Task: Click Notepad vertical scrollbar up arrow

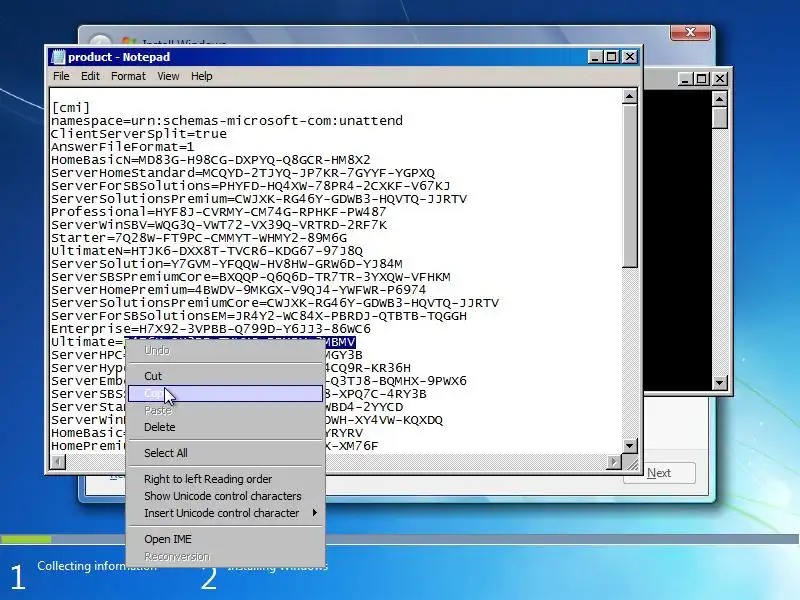Action: (x=630, y=96)
